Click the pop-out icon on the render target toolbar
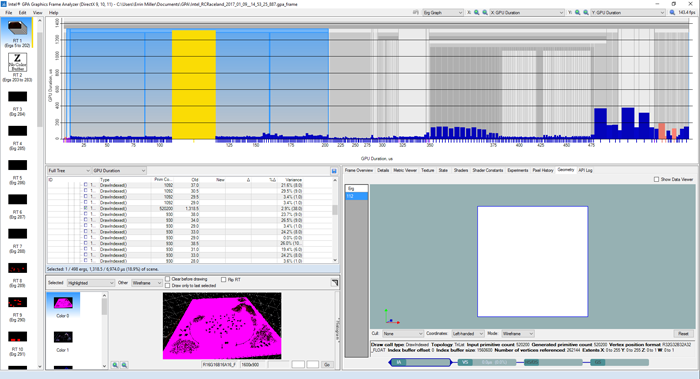700x379 pixels. (x=334, y=283)
